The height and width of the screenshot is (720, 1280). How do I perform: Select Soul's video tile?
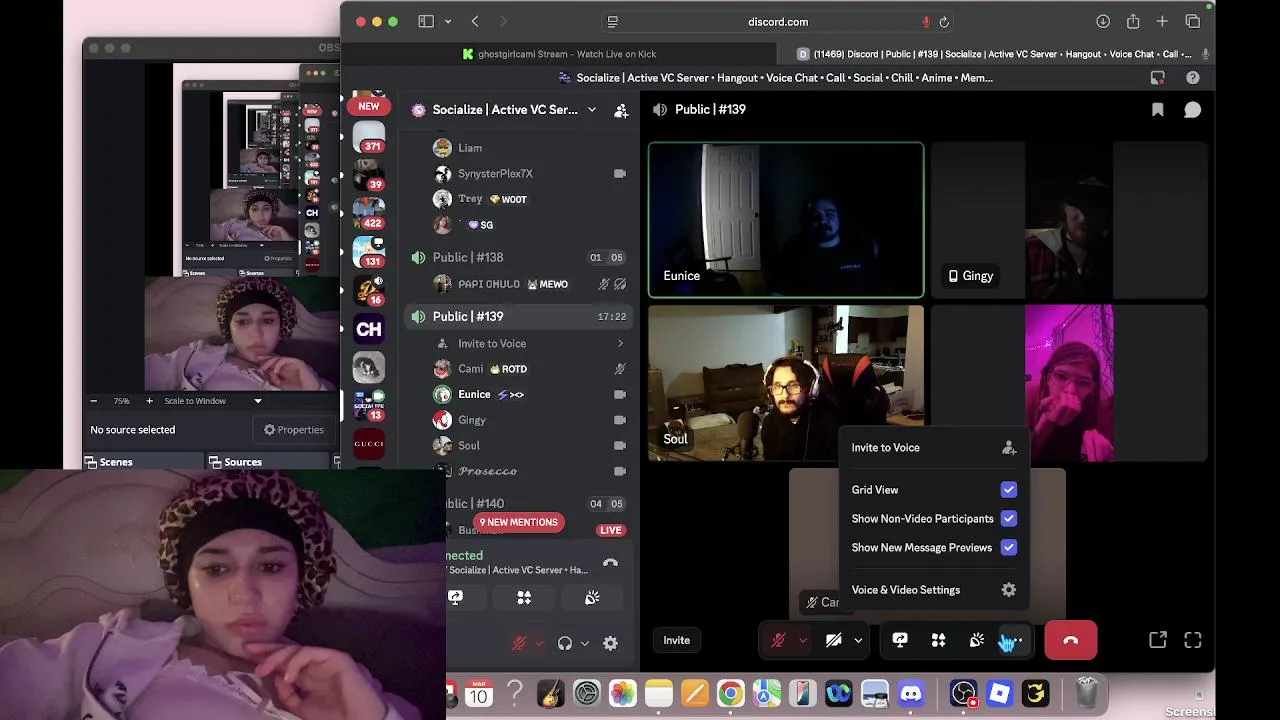pyautogui.click(x=786, y=383)
